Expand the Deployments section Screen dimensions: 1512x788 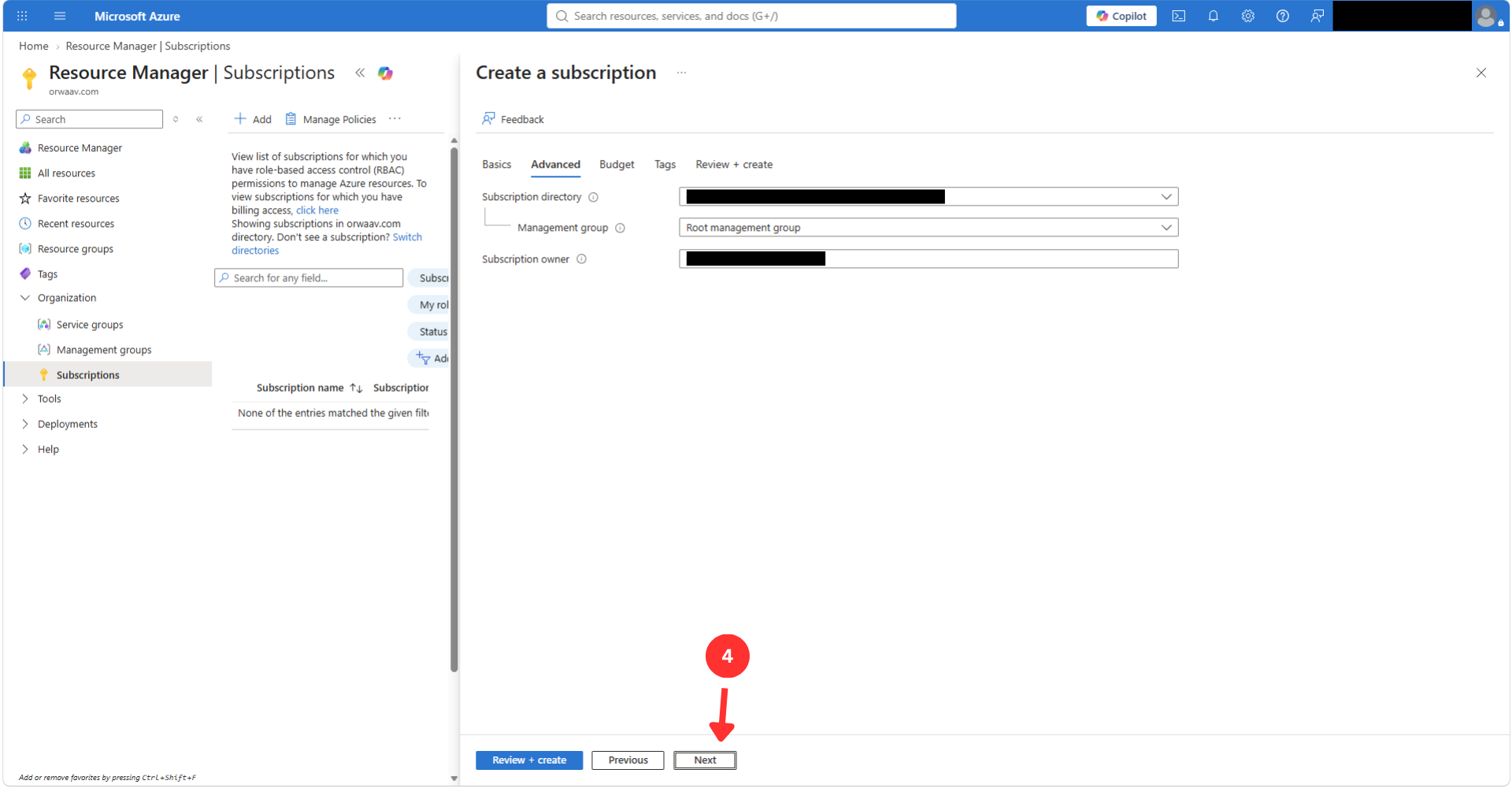coord(25,424)
